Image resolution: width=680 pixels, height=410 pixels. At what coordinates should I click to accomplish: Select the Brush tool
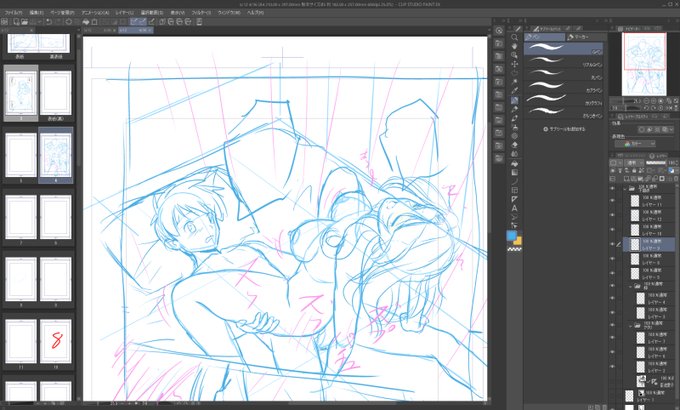click(x=514, y=118)
